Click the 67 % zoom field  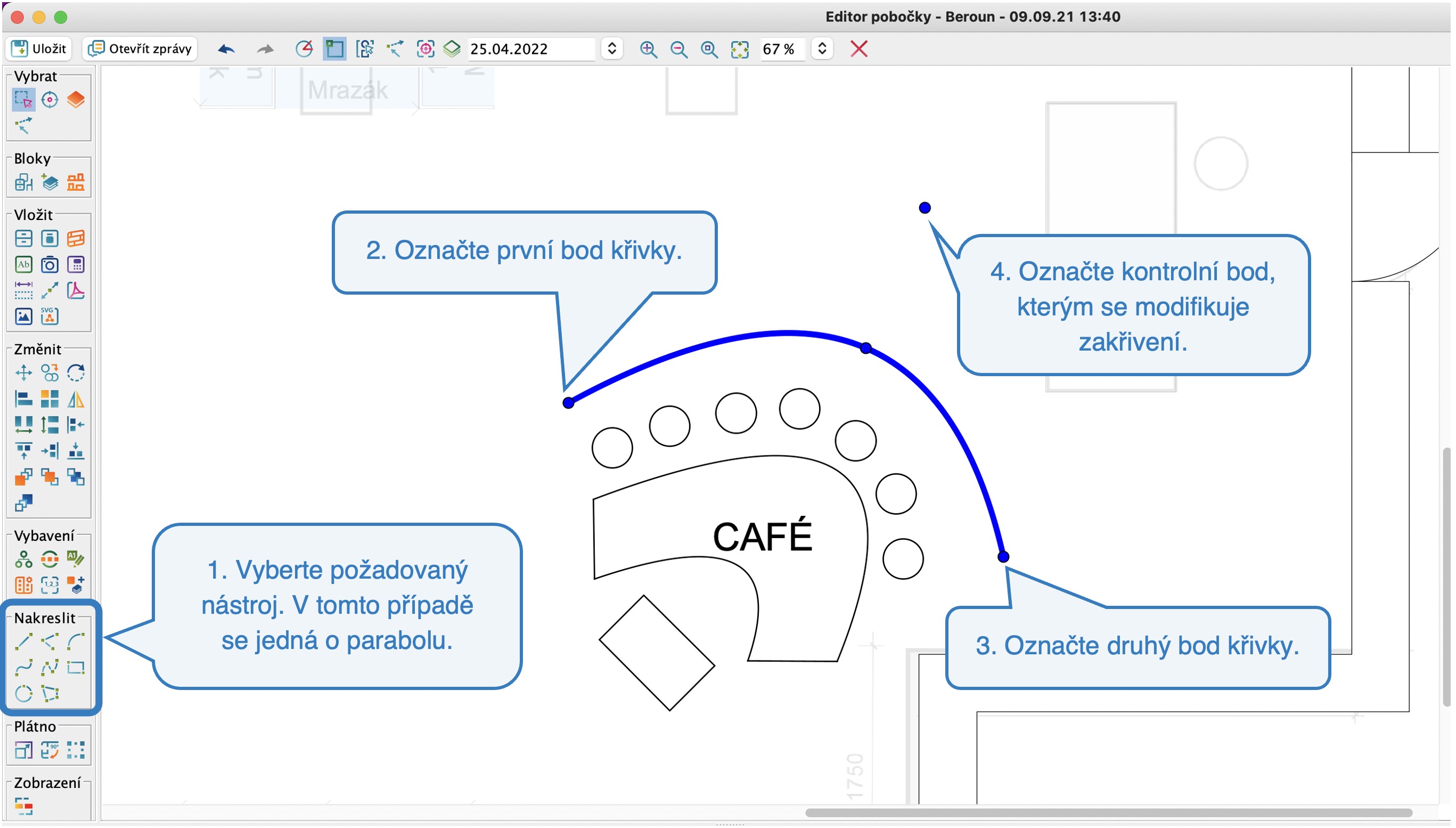pos(782,49)
